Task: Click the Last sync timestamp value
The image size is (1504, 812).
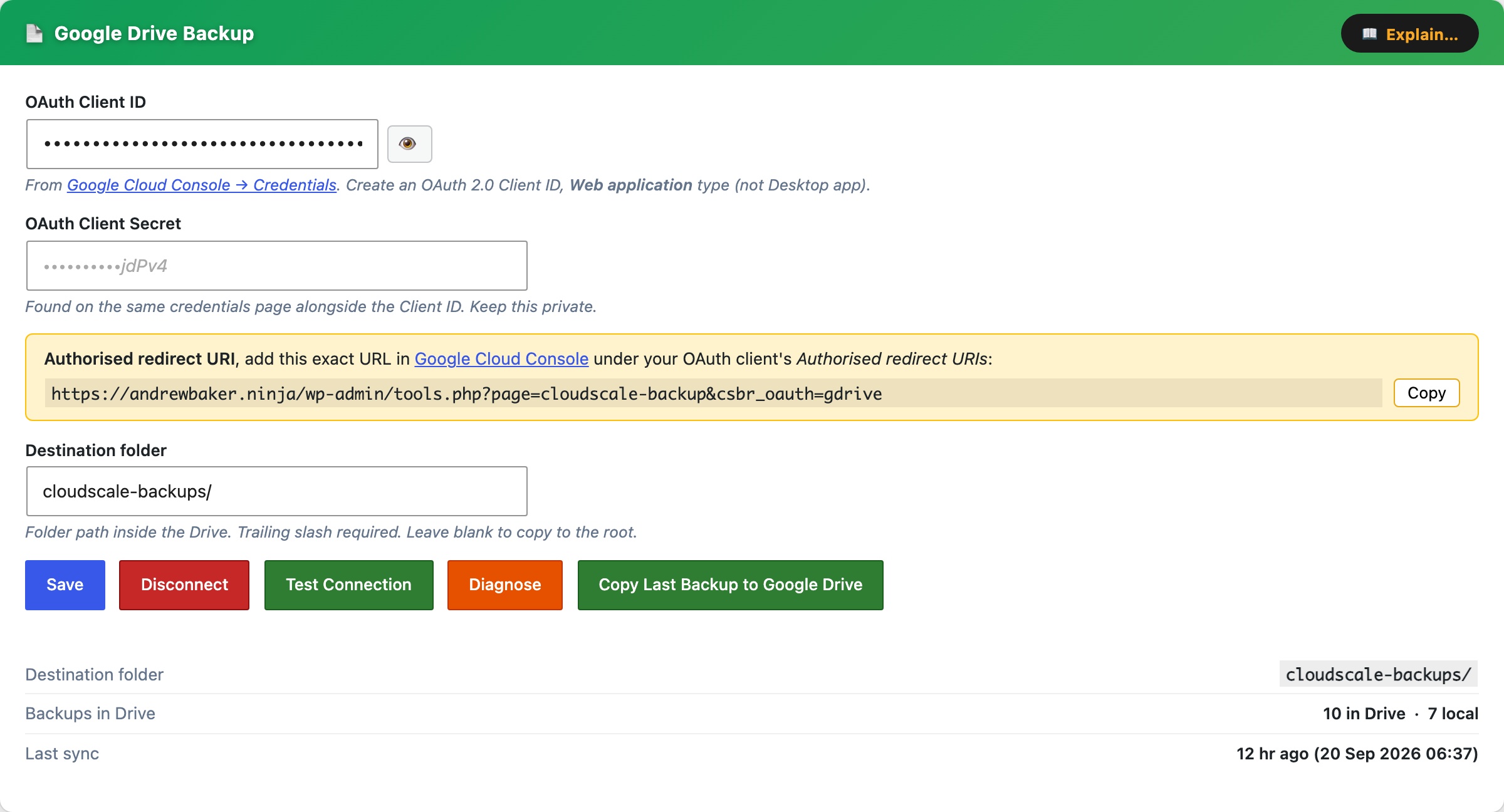Action: [1357, 754]
